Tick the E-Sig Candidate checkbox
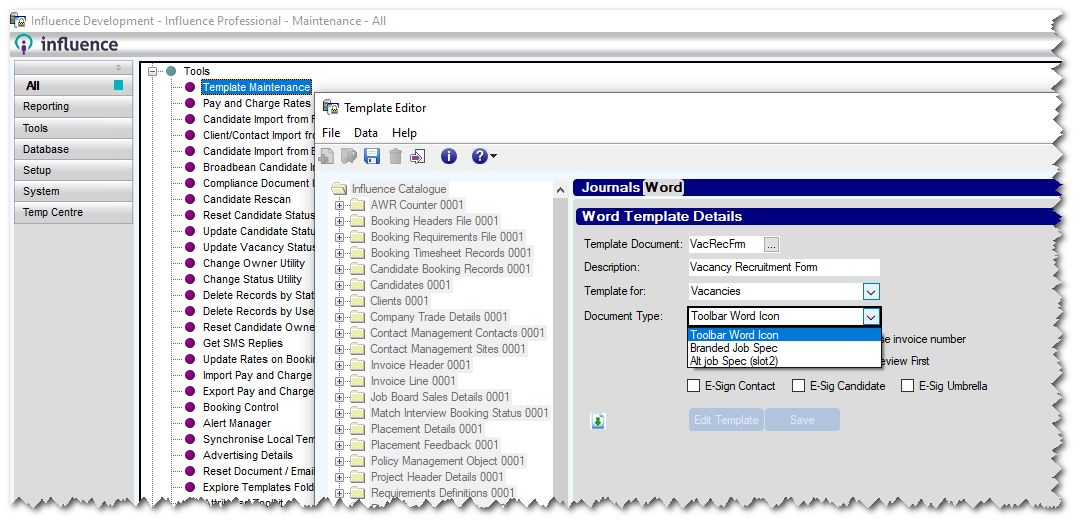Viewport: 1080px width, 525px height. coord(798,386)
